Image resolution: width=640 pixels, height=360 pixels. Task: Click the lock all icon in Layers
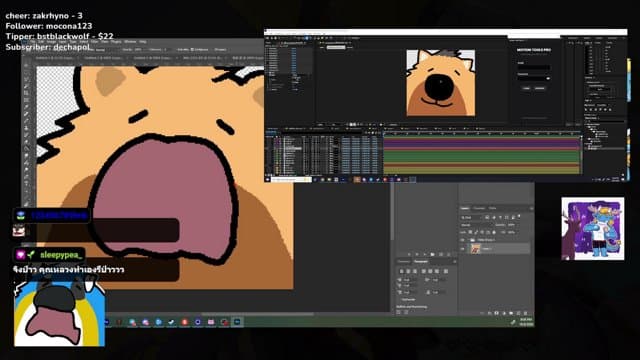click(494, 232)
